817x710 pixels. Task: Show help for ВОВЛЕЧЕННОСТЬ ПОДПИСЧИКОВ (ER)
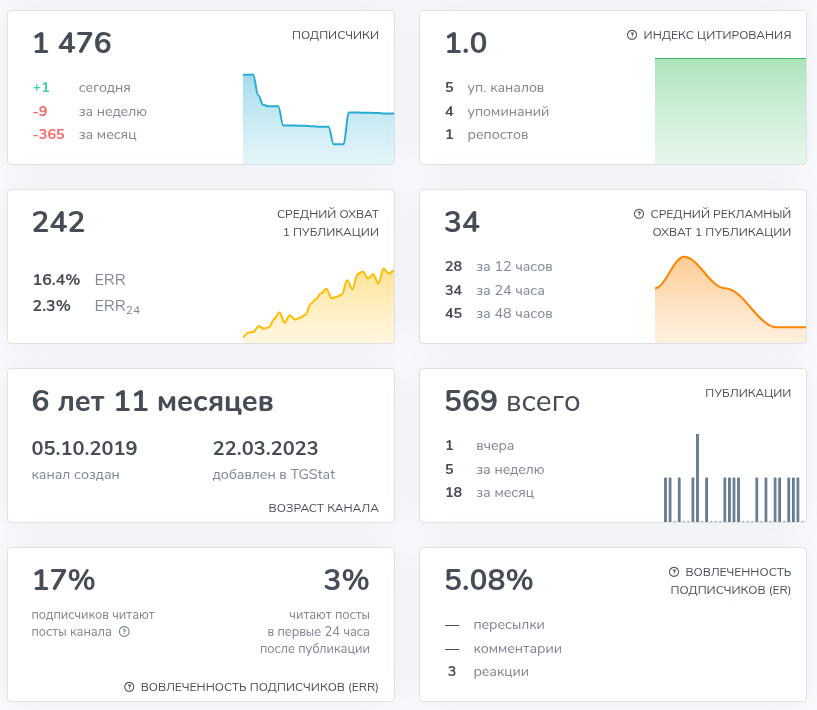pyautogui.click(x=674, y=572)
